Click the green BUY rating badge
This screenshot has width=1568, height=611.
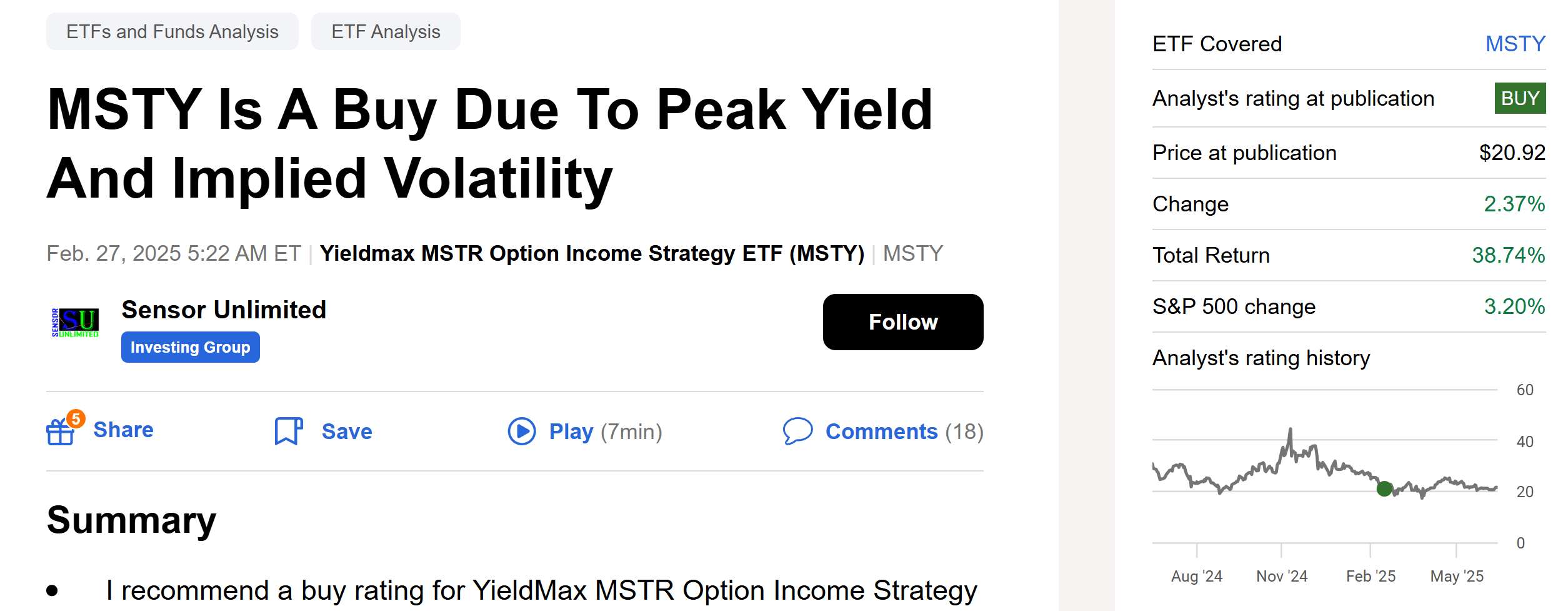point(1519,98)
